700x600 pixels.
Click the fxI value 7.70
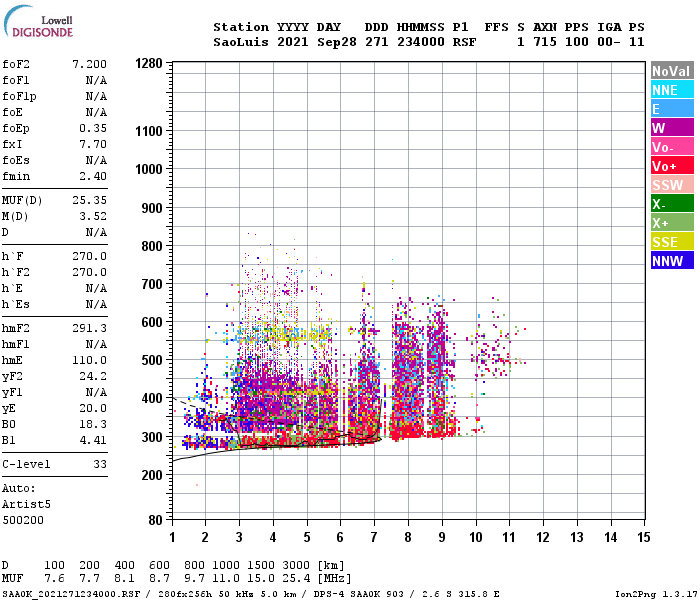[93, 144]
